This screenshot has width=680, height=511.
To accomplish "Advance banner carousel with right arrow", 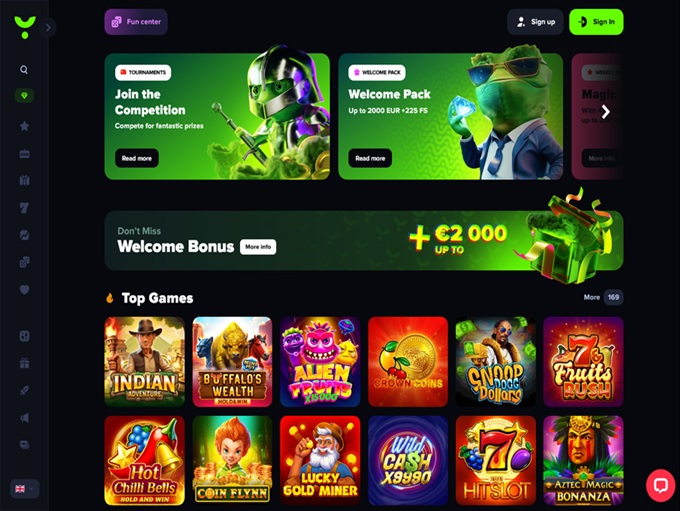I will [x=605, y=112].
